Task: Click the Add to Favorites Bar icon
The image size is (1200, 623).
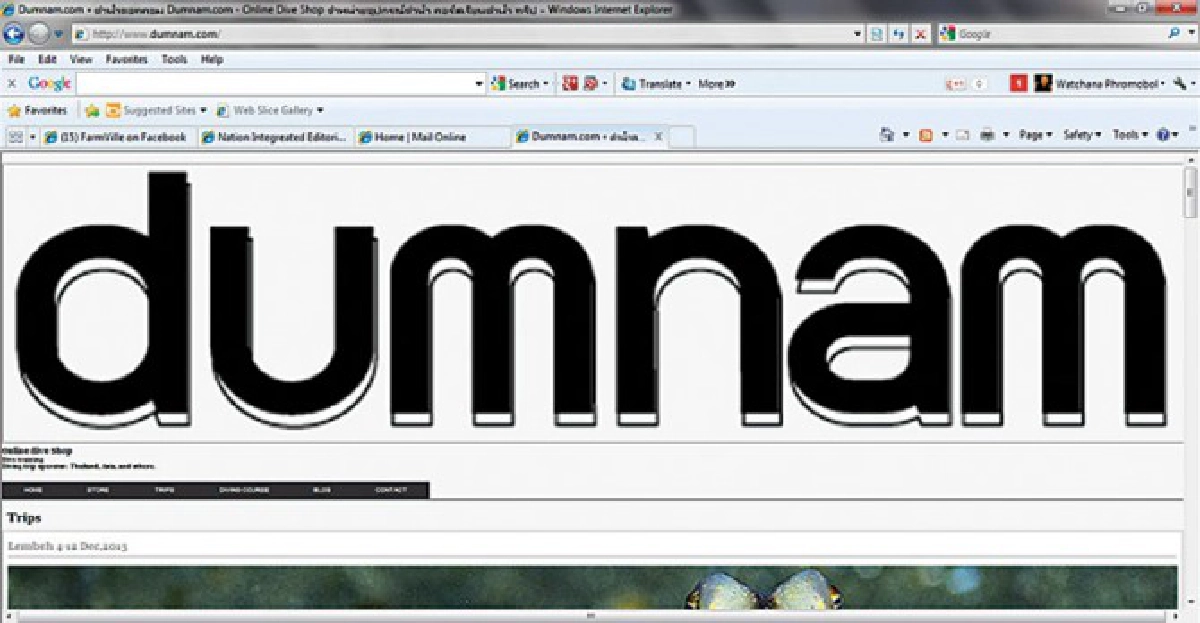Action: pyautogui.click(x=92, y=110)
